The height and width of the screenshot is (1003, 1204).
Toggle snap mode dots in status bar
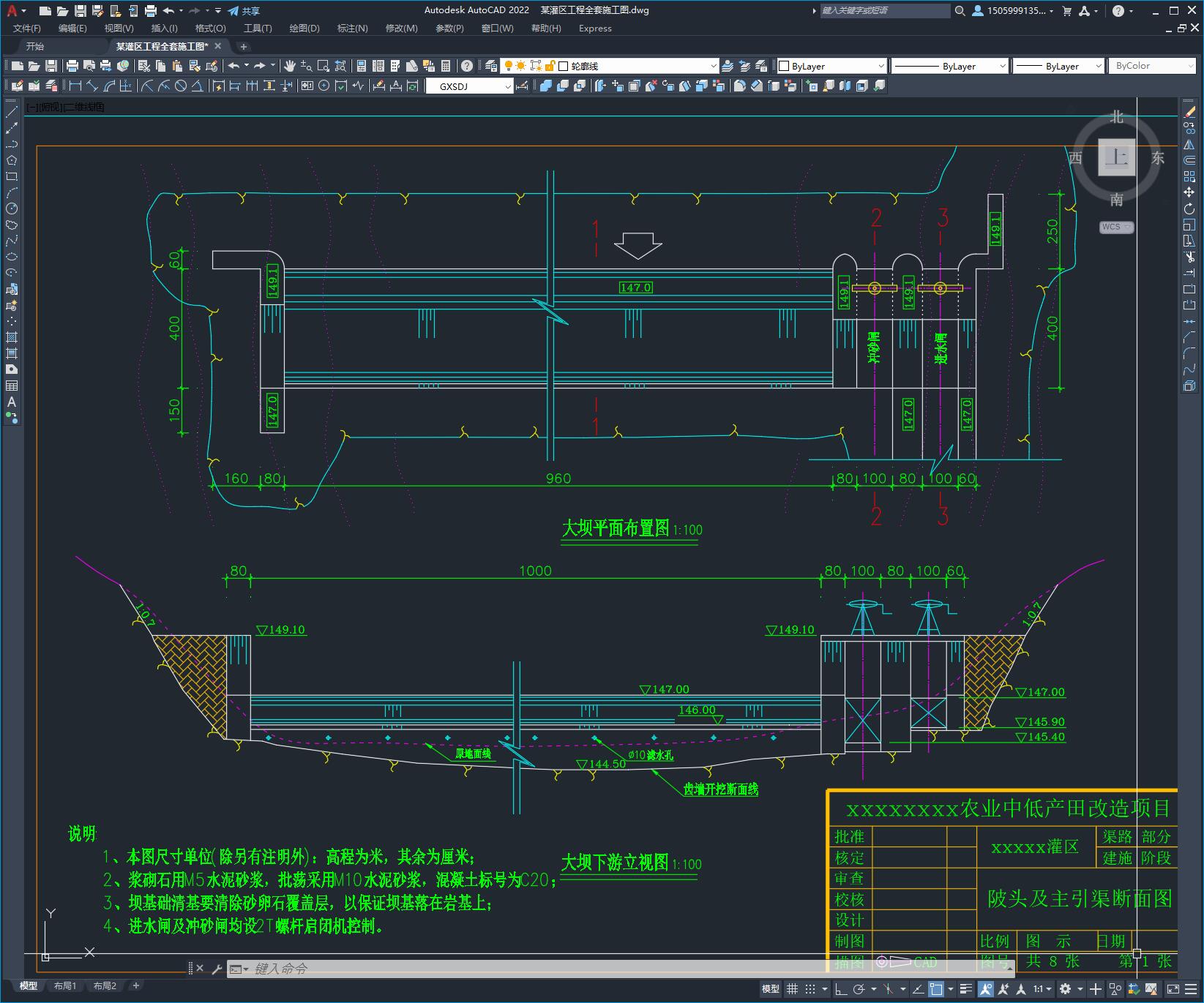pyautogui.click(x=809, y=989)
